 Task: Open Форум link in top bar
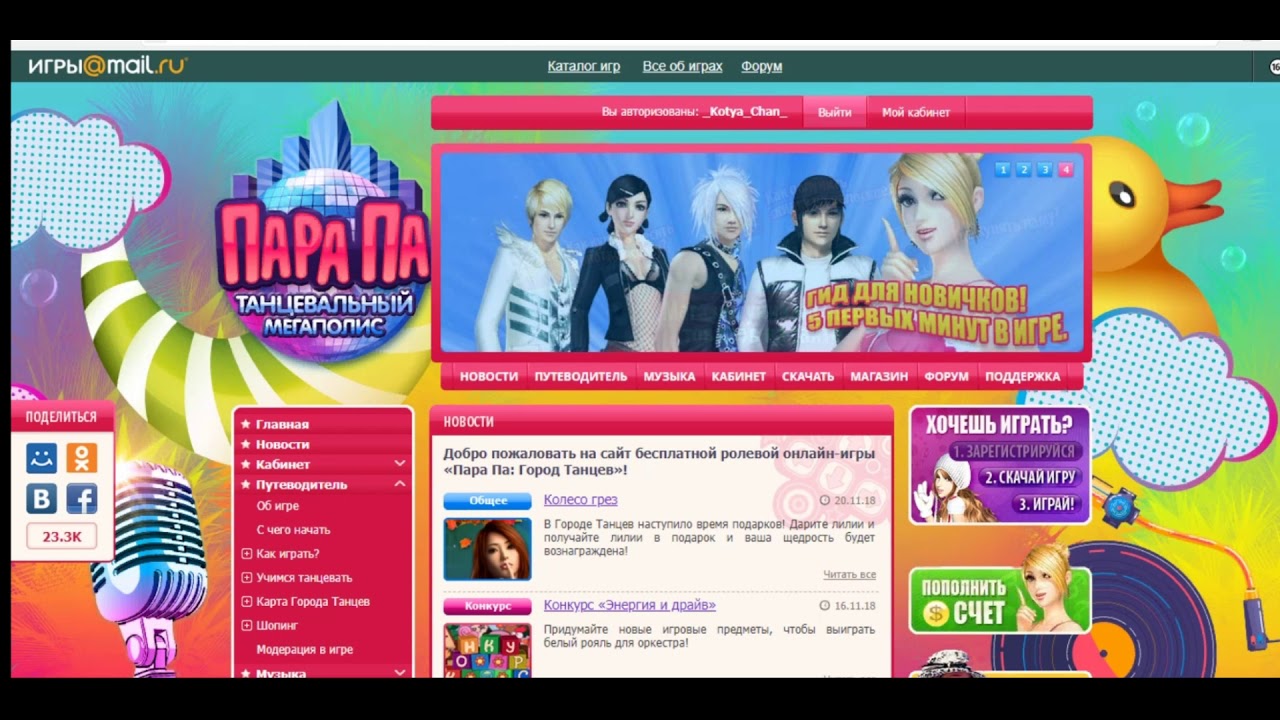coord(762,66)
